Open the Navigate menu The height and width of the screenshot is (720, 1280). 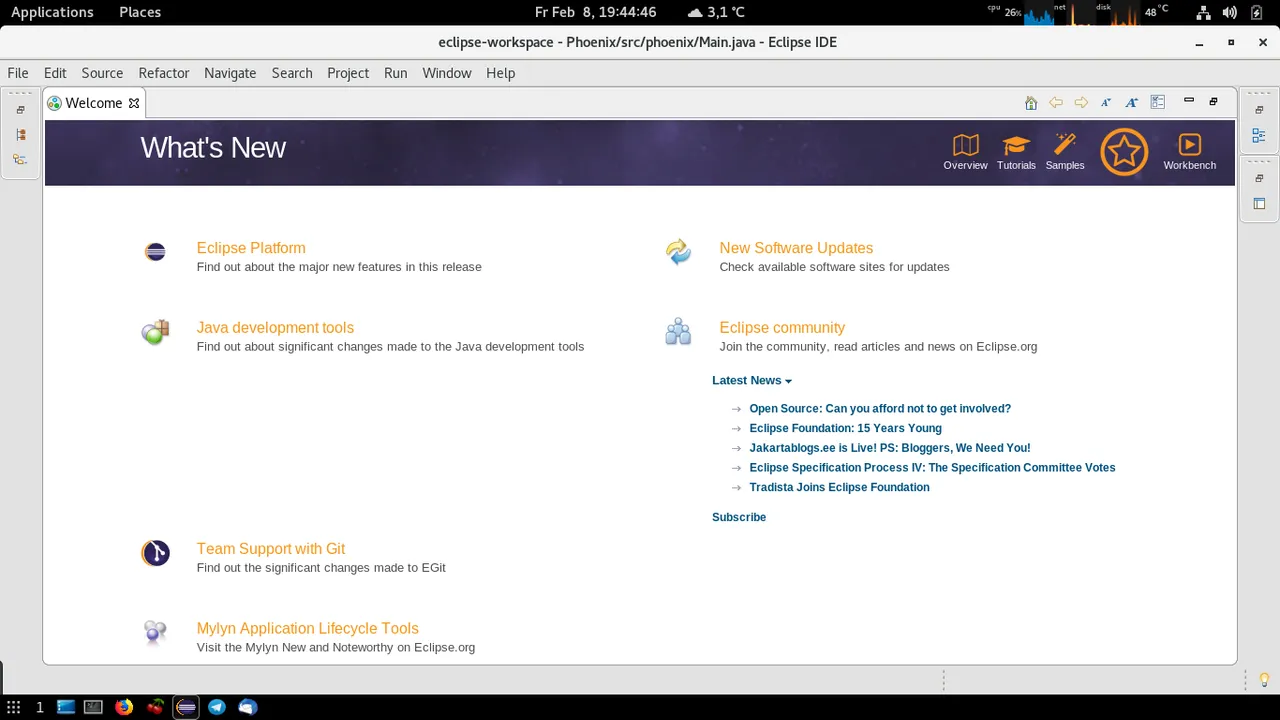[x=230, y=73]
